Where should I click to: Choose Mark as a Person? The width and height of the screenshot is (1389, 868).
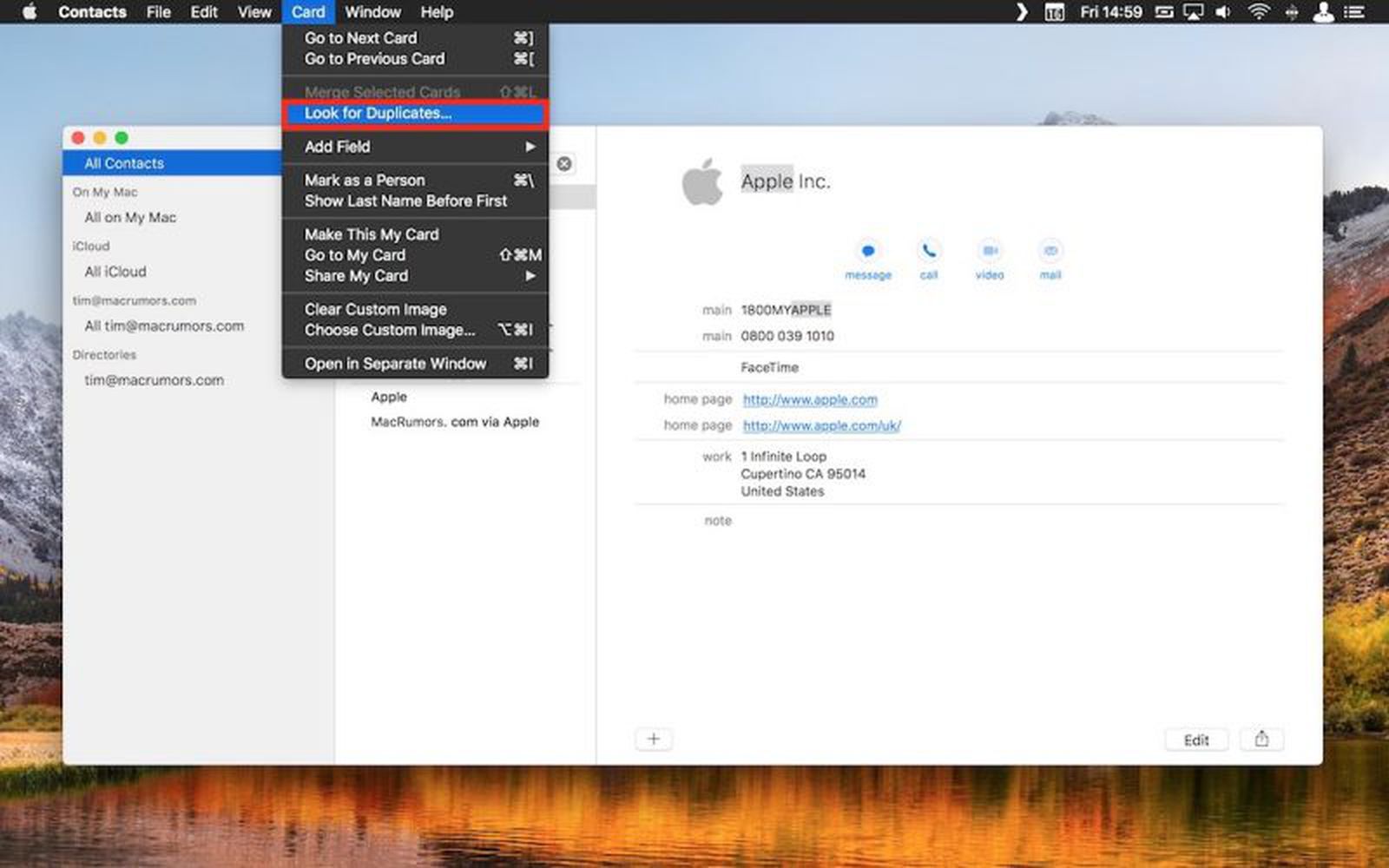tap(365, 181)
